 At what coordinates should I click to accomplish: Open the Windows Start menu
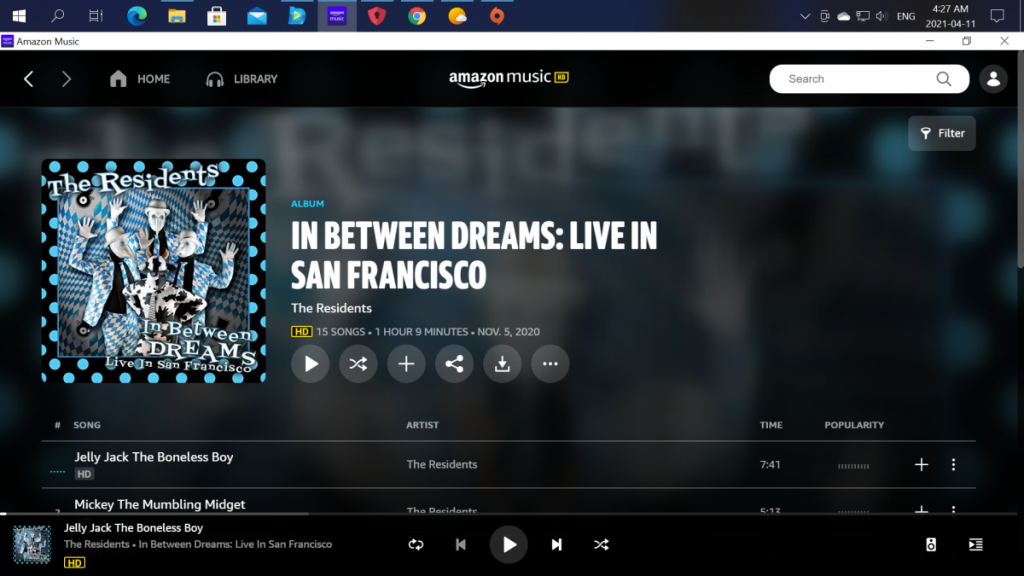point(19,16)
